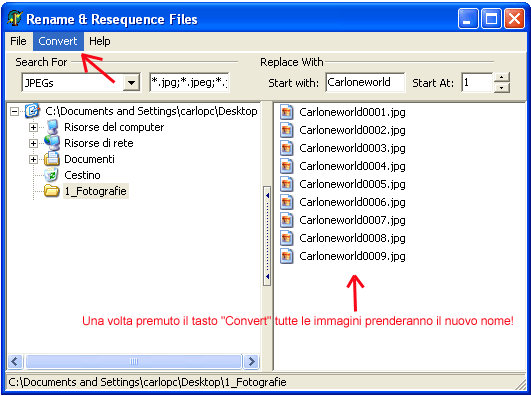Image resolution: width=531 pixels, height=396 pixels.
Task: Click the Carloneworld0009.jpg file icon
Action: (x=286, y=256)
